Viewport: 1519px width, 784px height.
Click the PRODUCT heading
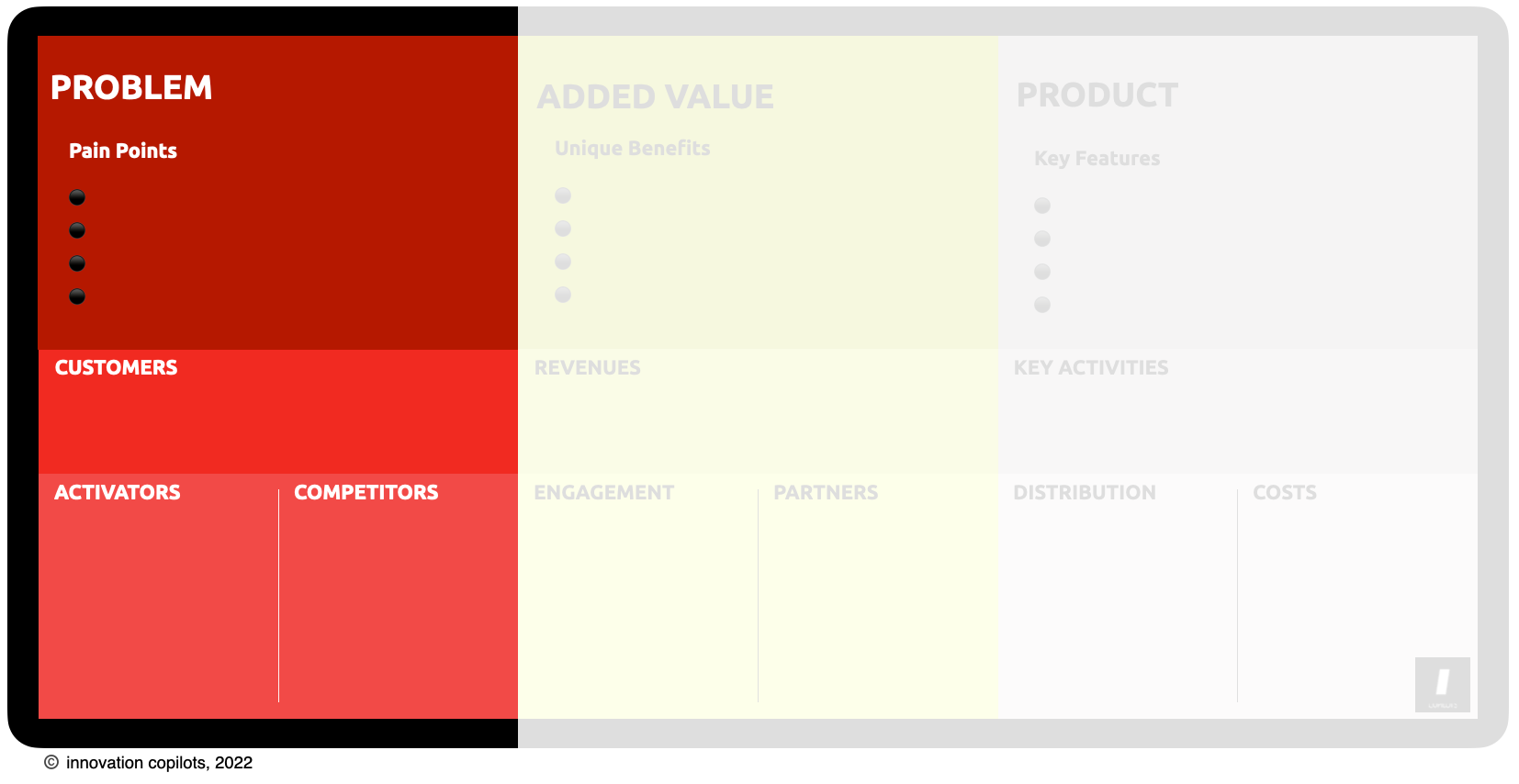pyautogui.click(x=1097, y=95)
